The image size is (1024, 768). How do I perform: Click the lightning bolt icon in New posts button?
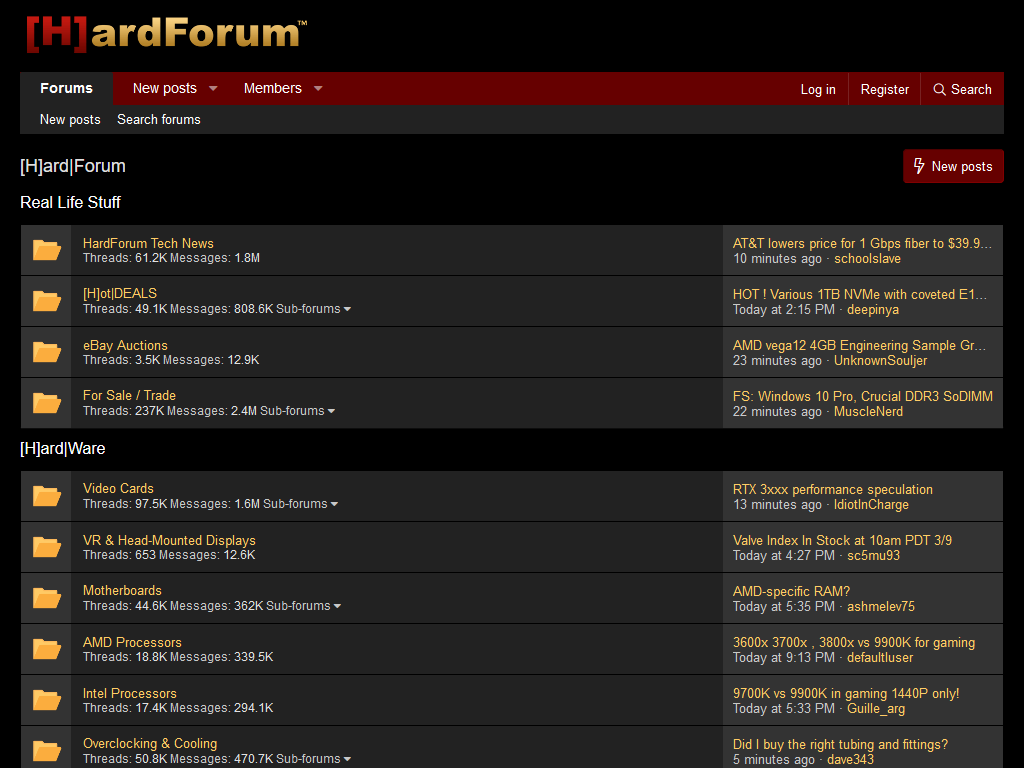point(919,166)
